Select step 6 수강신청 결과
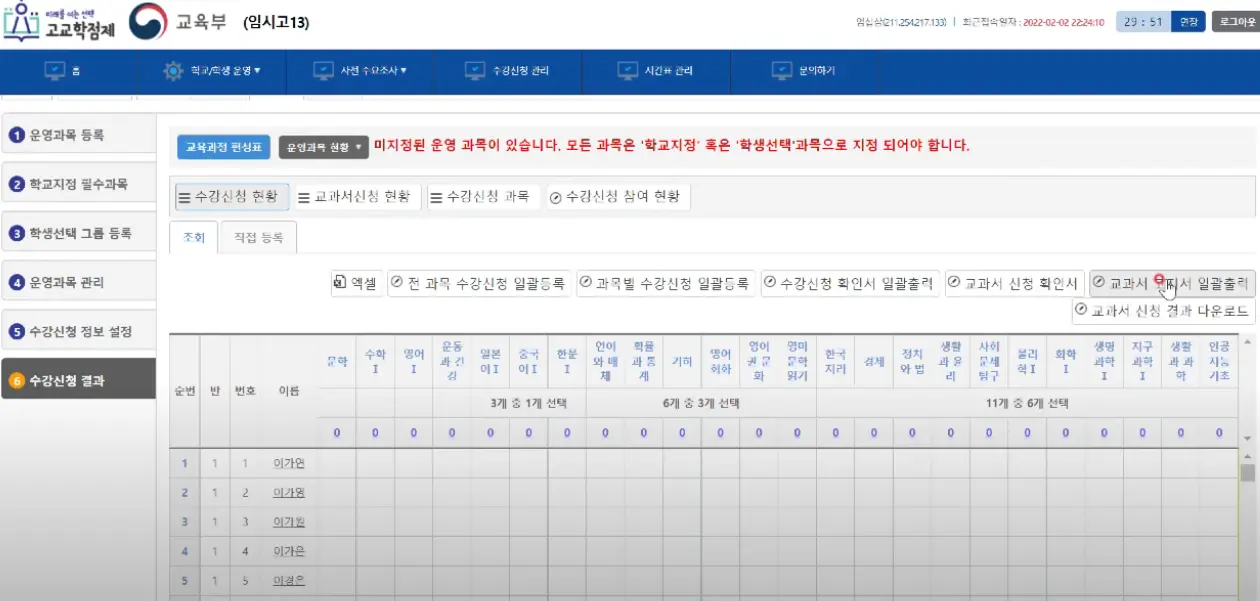Screen dimensions: 1260x601 pyautogui.click(x=79, y=380)
